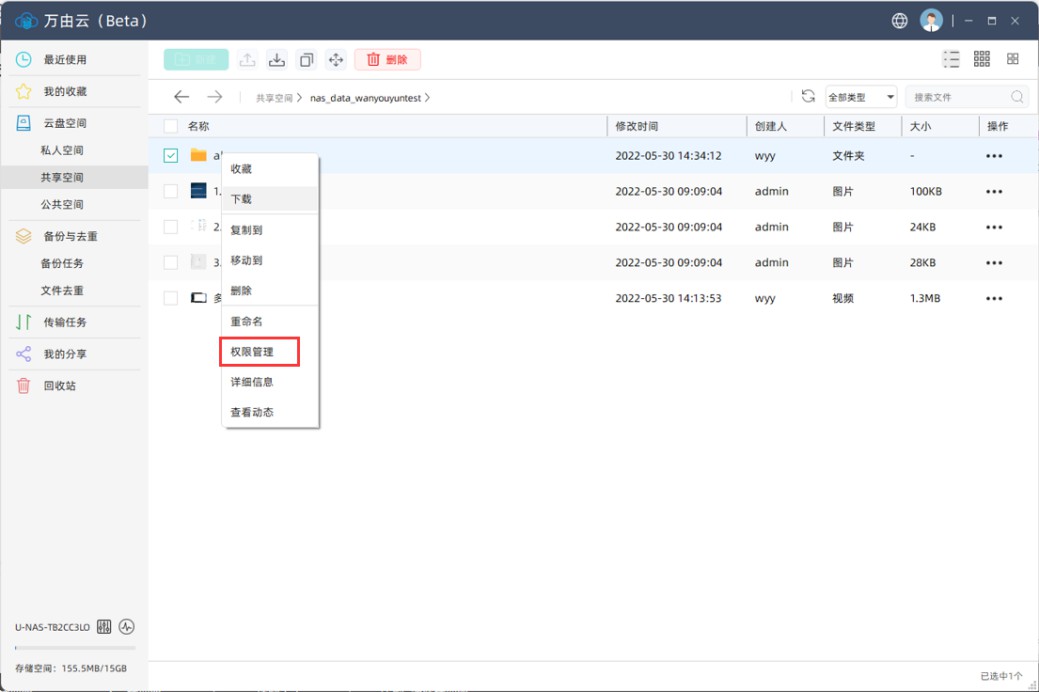Uncheck the selected folder row checkbox
The image size is (1039, 692).
171,155
